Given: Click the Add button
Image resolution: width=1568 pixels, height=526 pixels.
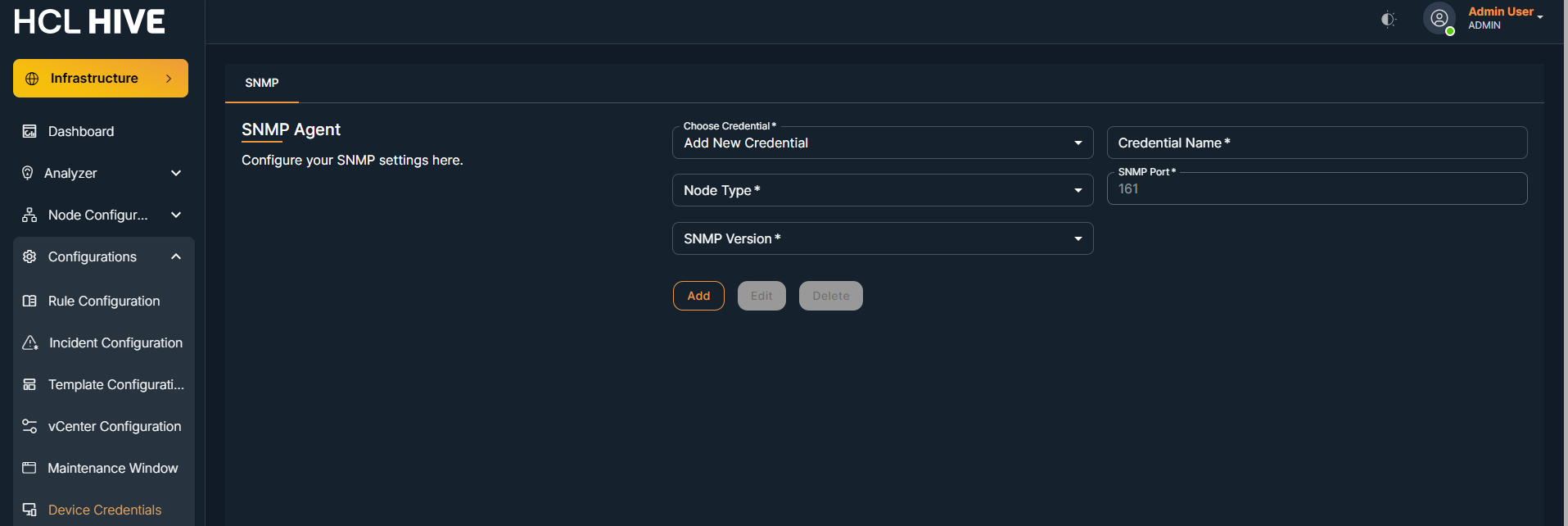Looking at the screenshot, I should pos(698,296).
